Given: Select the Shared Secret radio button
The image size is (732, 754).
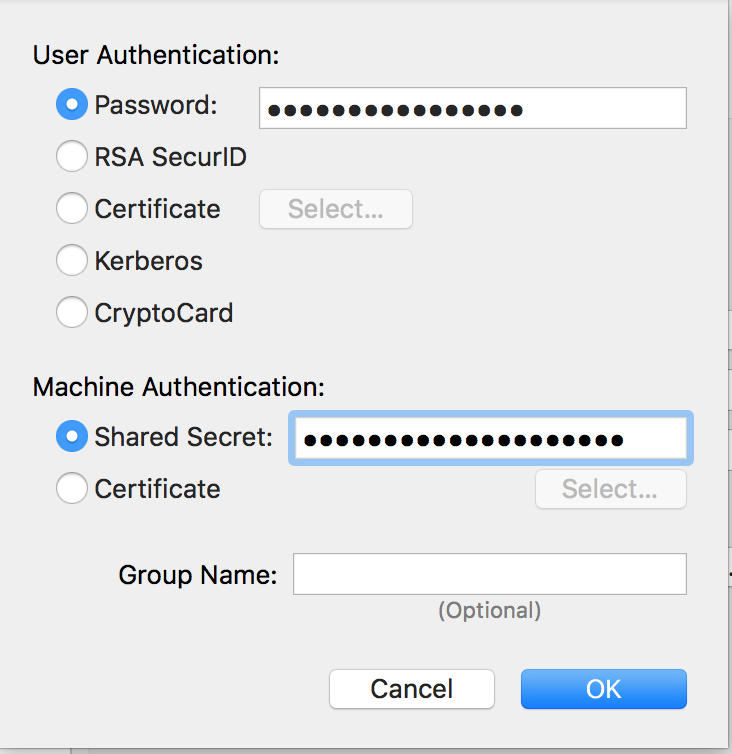Looking at the screenshot, I should [72, 437].
